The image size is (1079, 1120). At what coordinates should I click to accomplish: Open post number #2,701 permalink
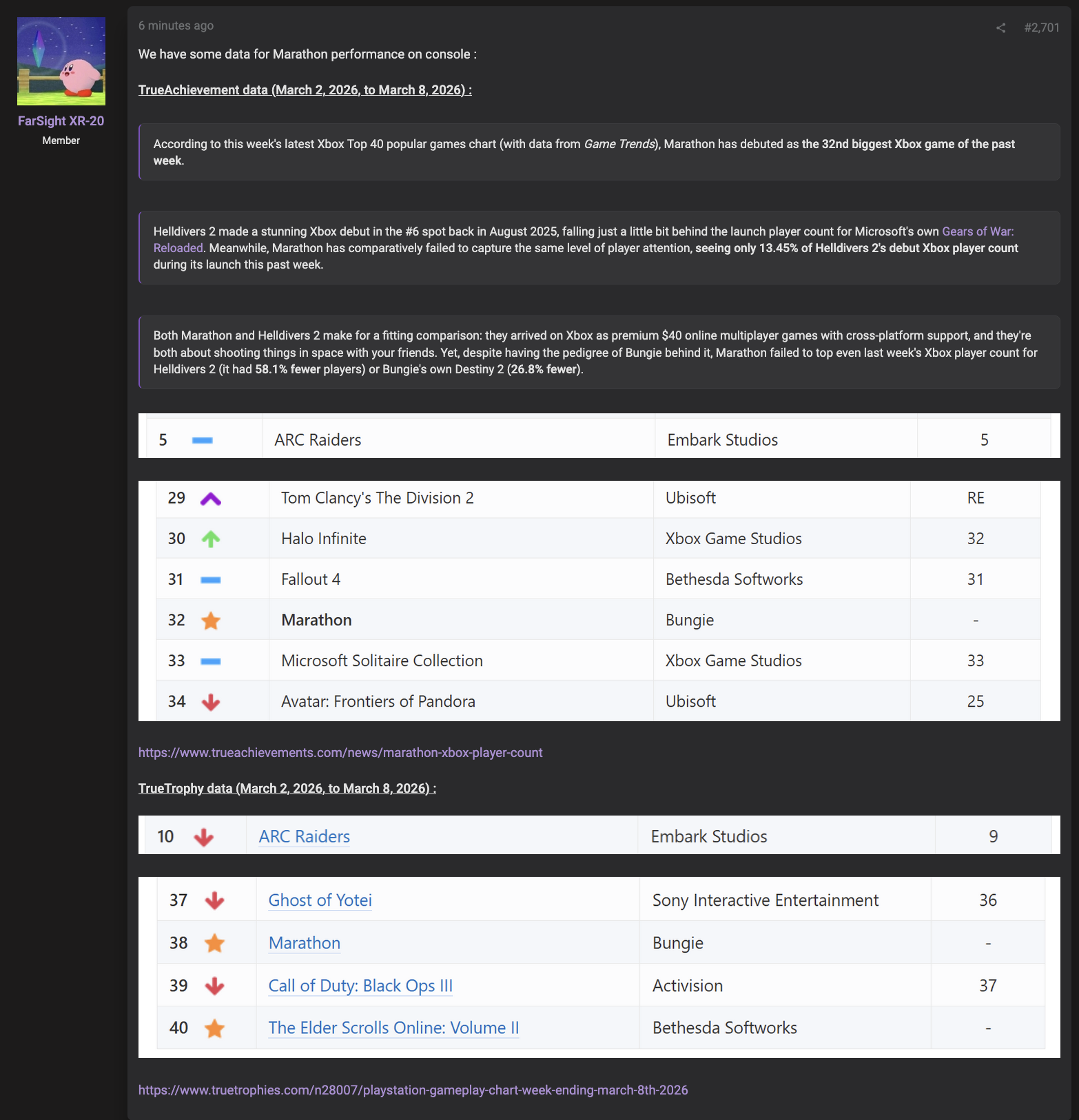click(1042, 28)
